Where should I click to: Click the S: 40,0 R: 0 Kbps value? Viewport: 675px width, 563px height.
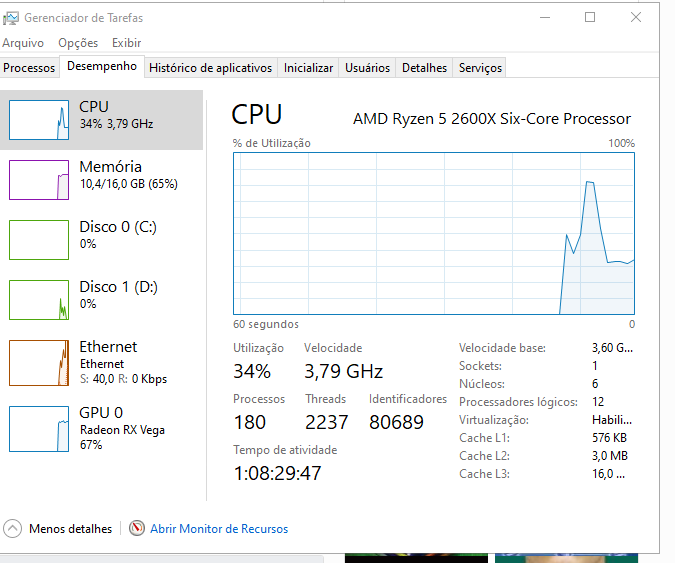coord(124,379)
